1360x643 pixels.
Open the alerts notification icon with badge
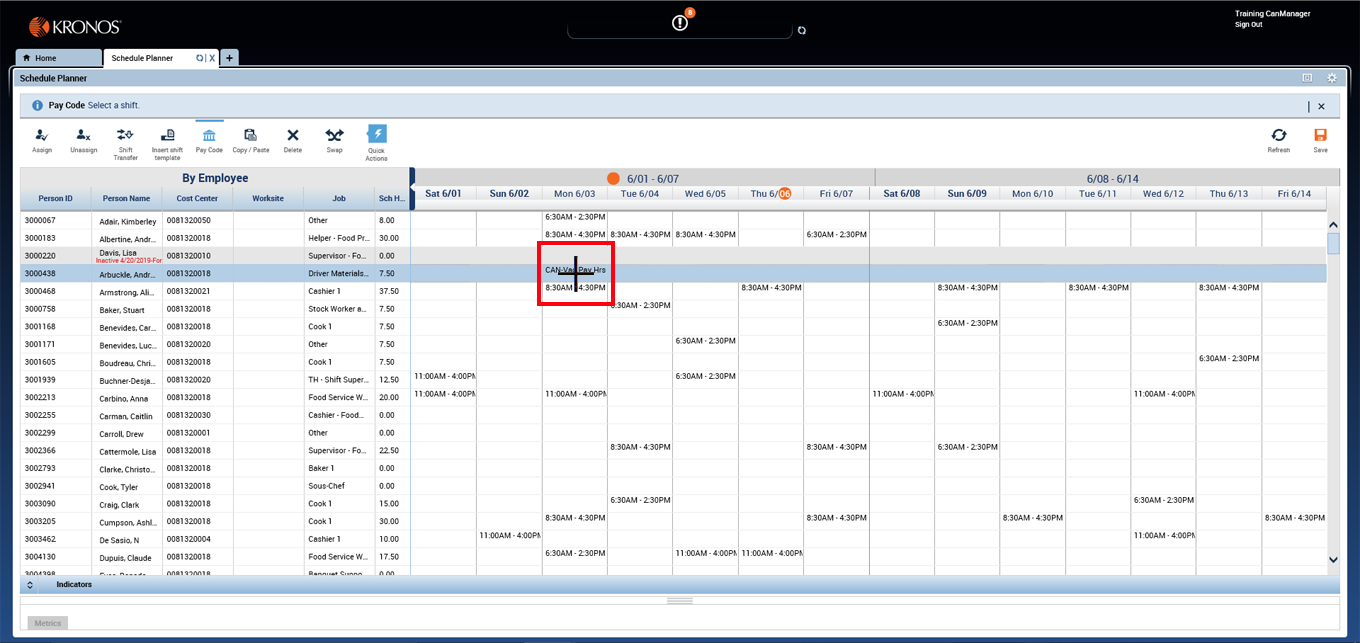pos(681,22)
